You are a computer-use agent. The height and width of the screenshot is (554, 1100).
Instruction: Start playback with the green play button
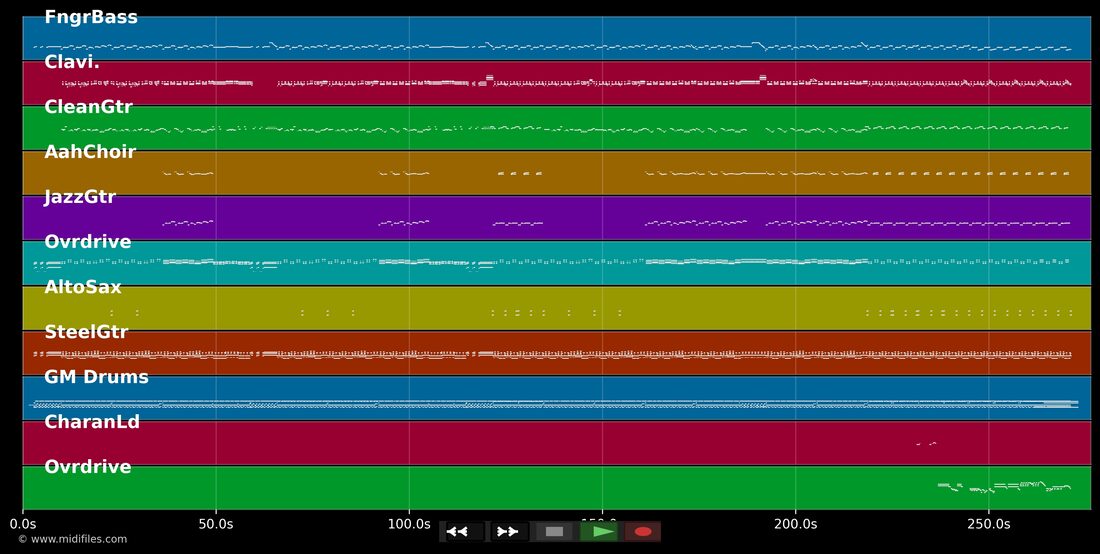point(598,532)
